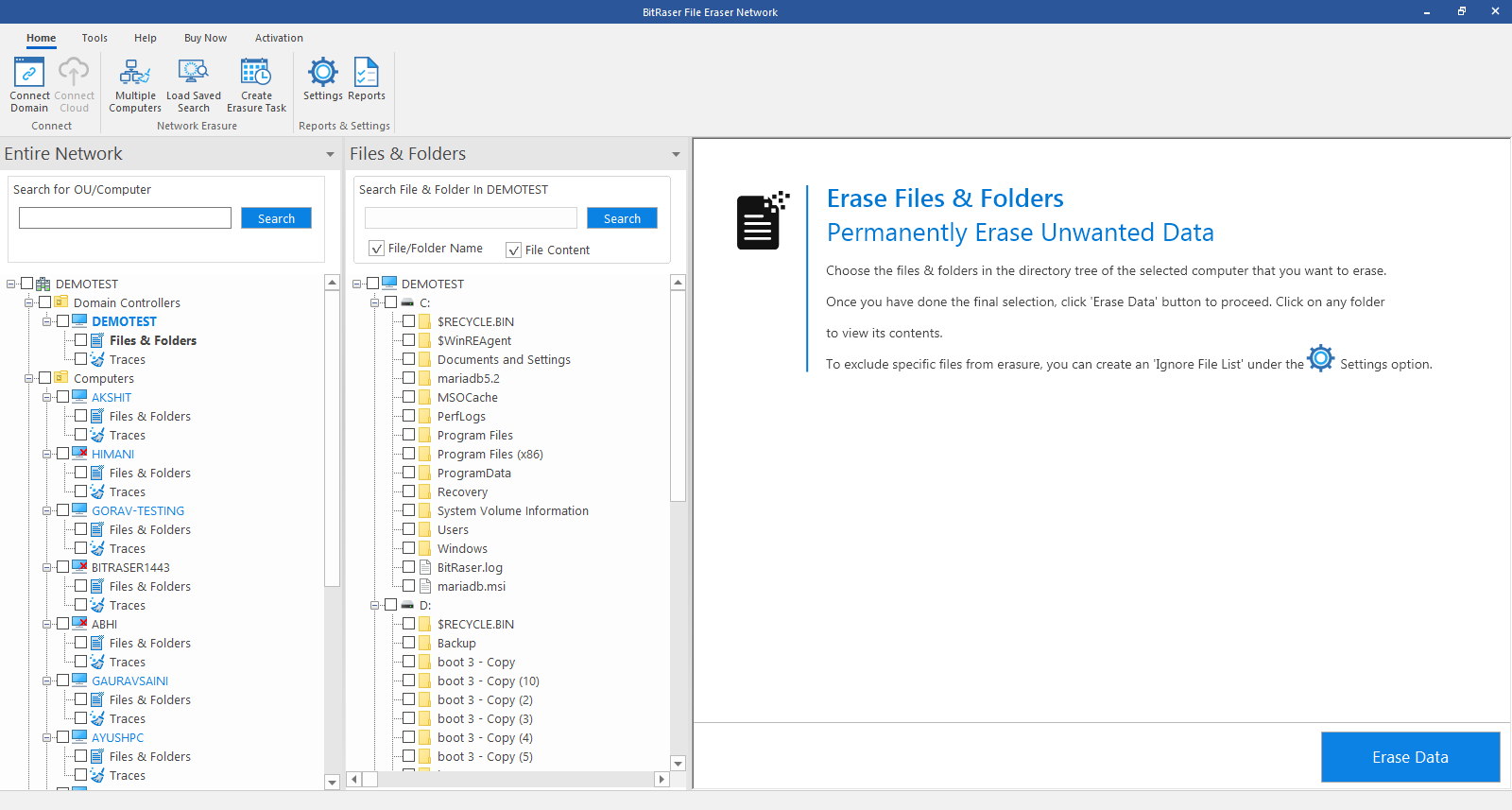Image resolution: width=1512 pixels, height=810 pixels.
Task: Open the Tools tab
Action: point(94,38)
